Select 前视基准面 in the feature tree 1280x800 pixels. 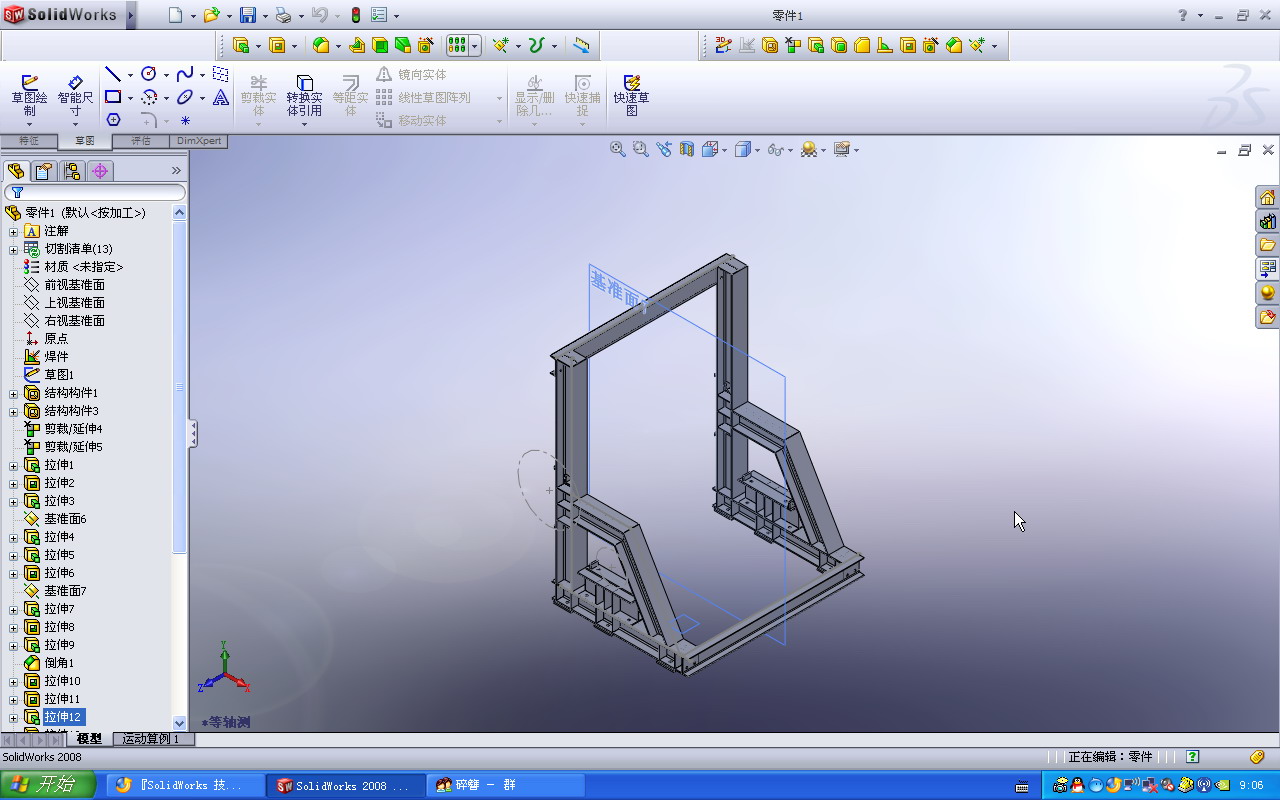coord(74,285)
